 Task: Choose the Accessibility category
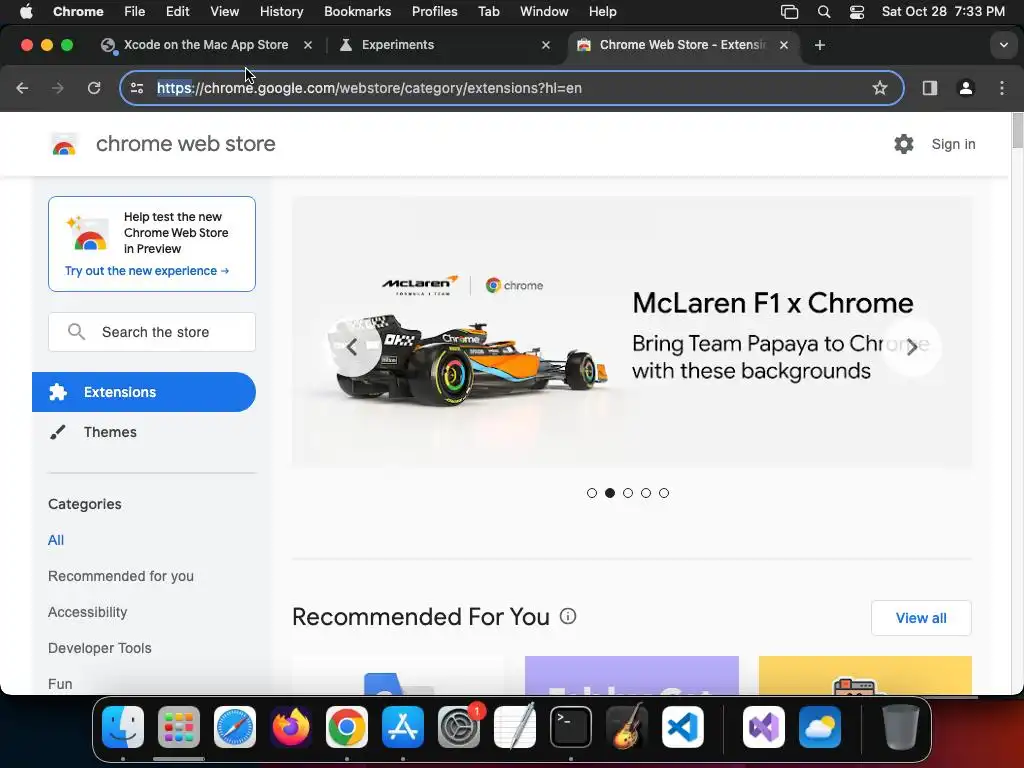[x=88, y=612]
